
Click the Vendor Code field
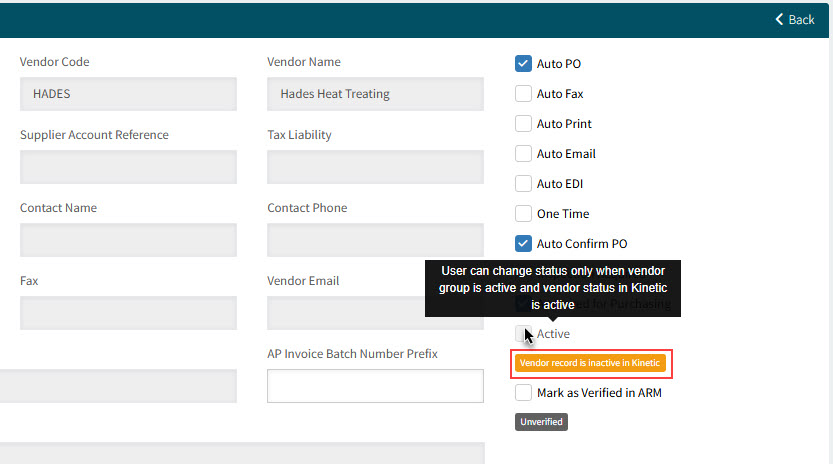[128, 94]
